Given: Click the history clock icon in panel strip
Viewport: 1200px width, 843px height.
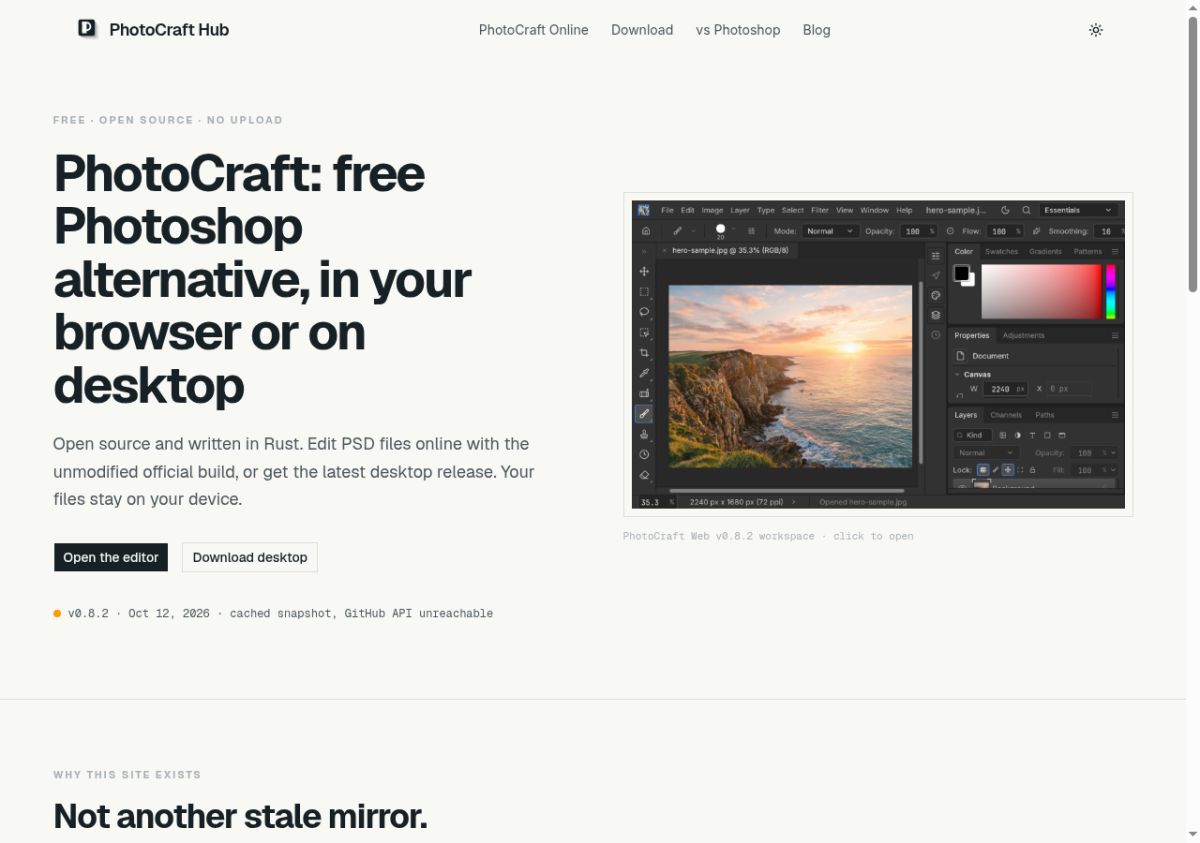Looking at the screenshot, I should click(x=935, y=335).
